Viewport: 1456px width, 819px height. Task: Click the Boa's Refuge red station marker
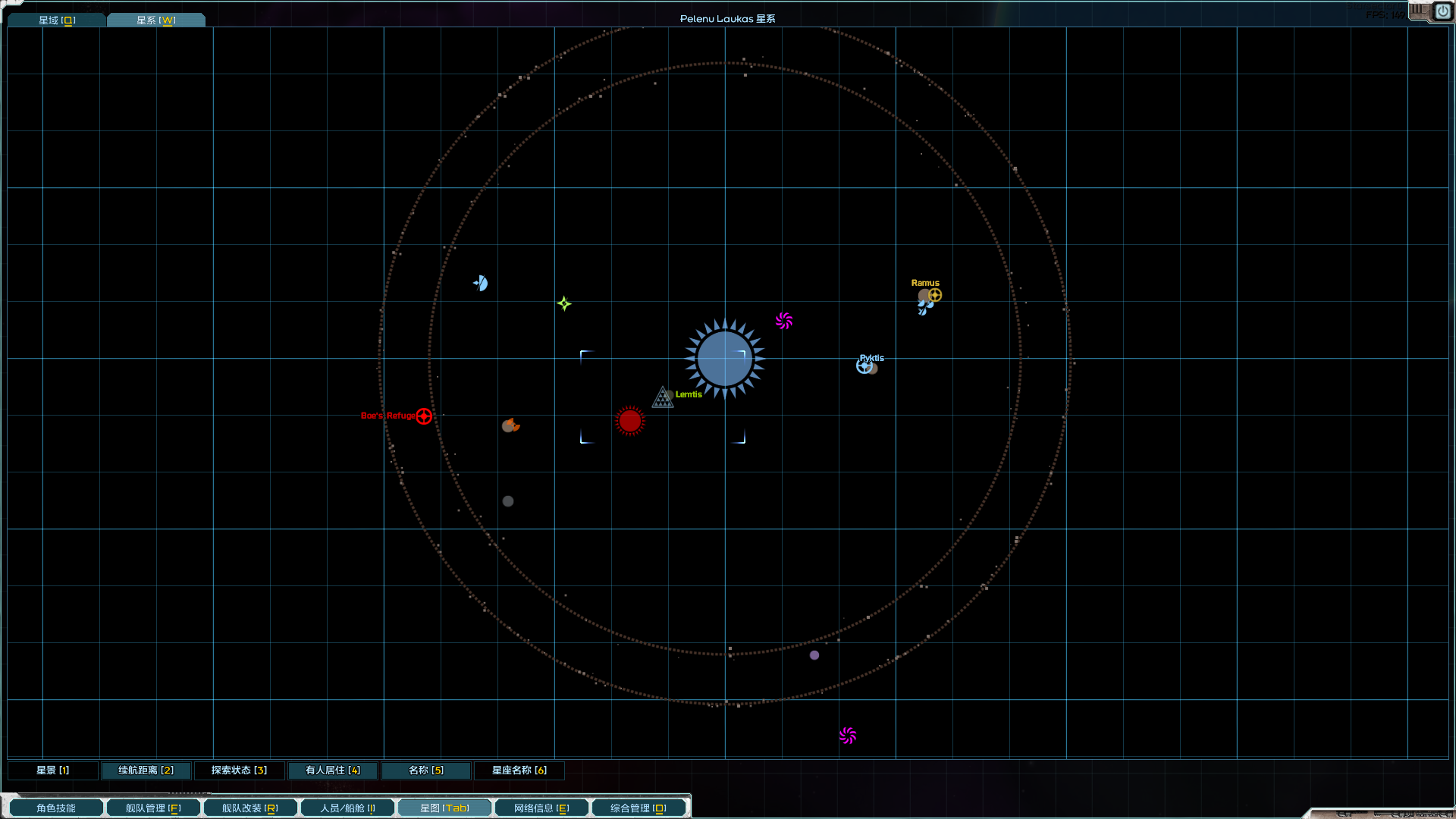point(424,416)
